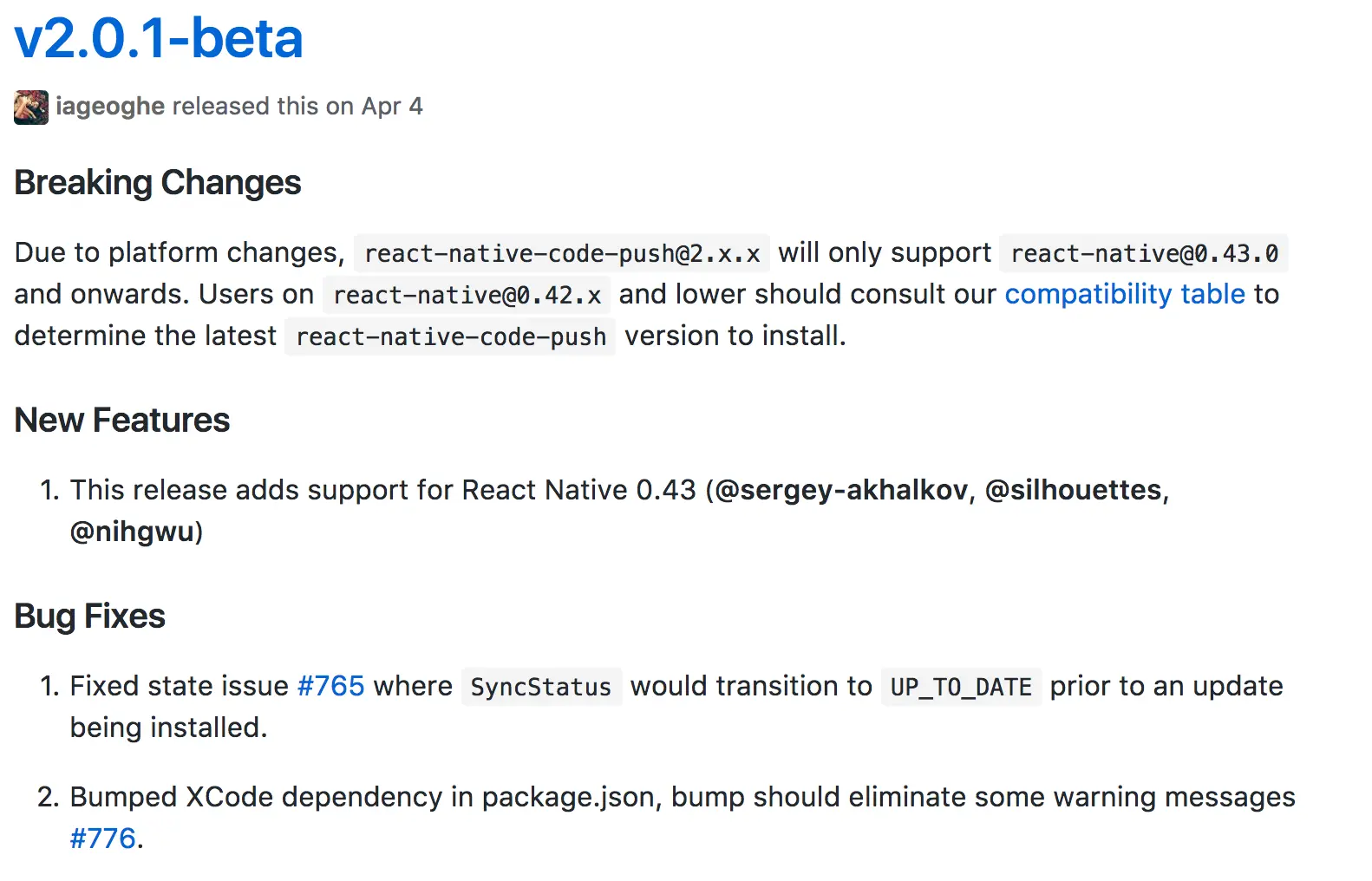The width and height of the screenshot is (1372, 881).
Task: Click iageoghe's avatar image
Action: coord(31,107)
